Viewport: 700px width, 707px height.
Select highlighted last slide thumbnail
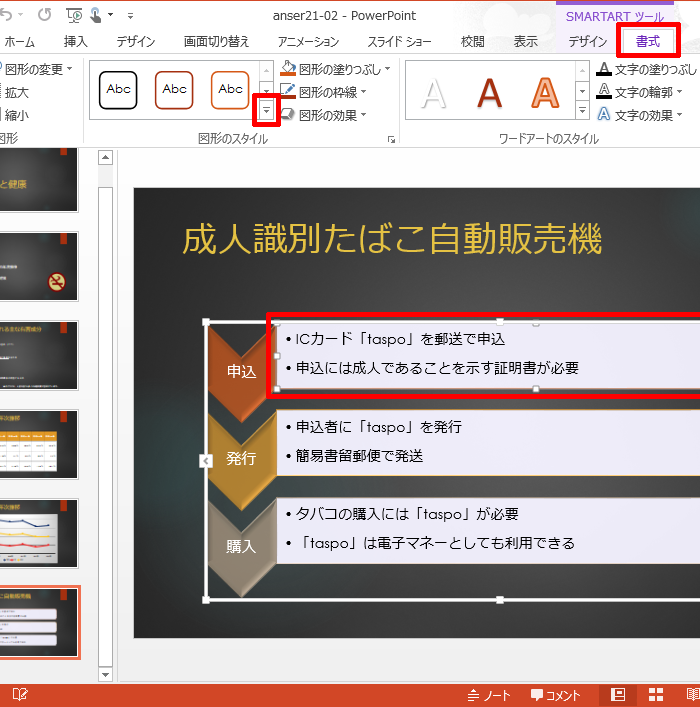tap(38, 622)
